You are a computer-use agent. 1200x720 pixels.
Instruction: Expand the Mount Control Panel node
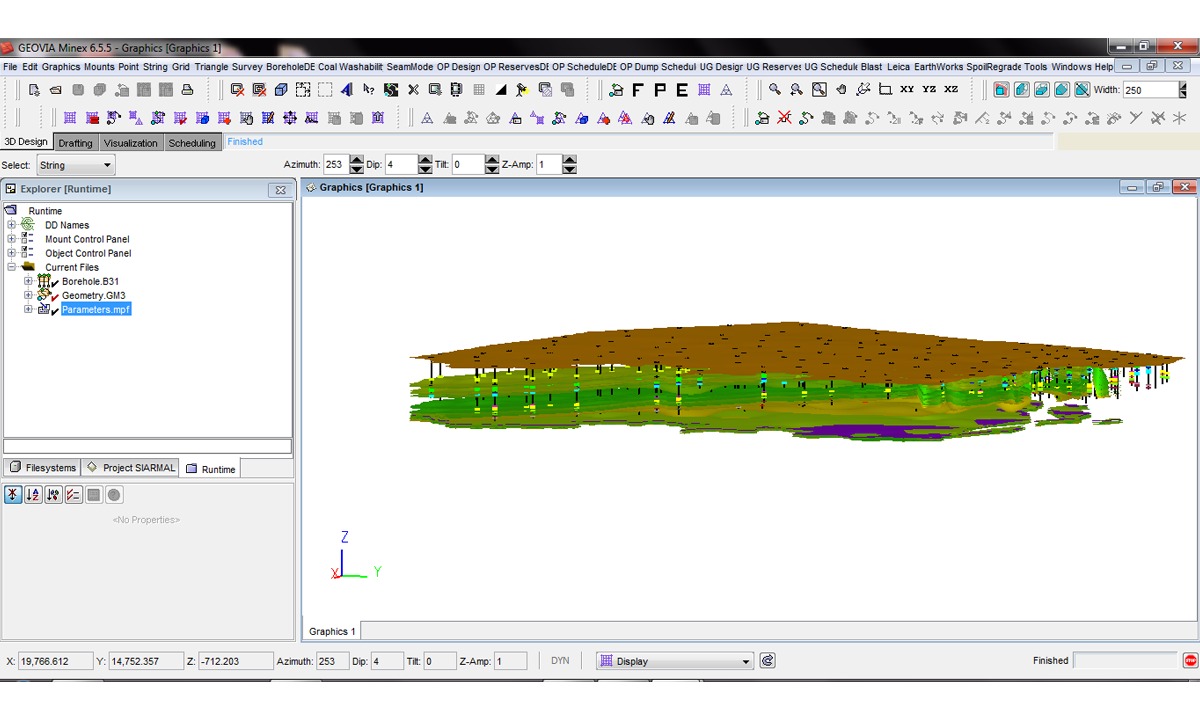[12, 239]
